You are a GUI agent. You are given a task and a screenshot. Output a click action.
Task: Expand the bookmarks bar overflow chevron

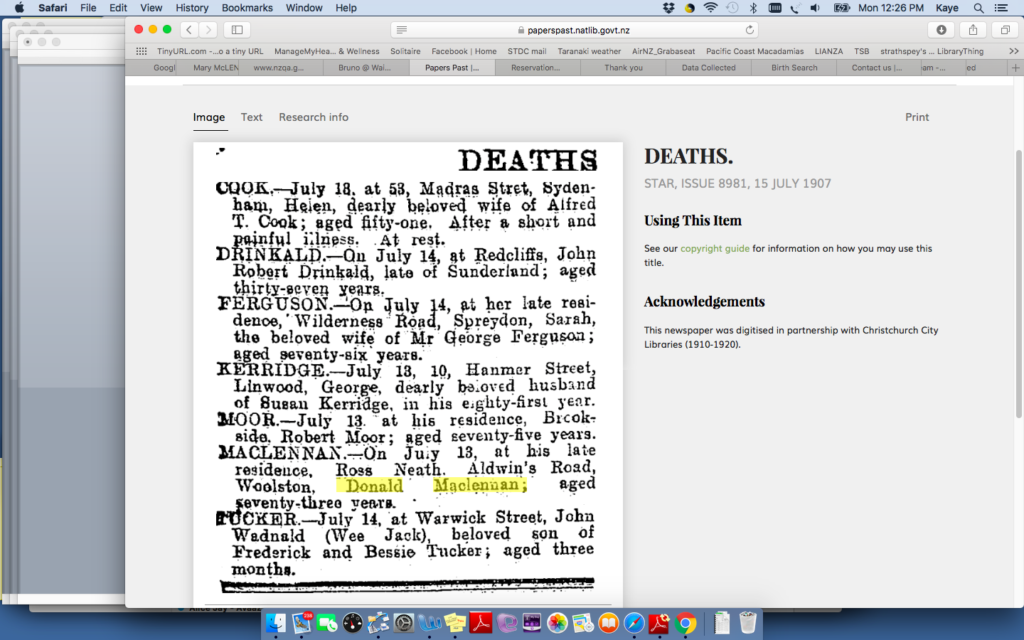[1013, 51]
